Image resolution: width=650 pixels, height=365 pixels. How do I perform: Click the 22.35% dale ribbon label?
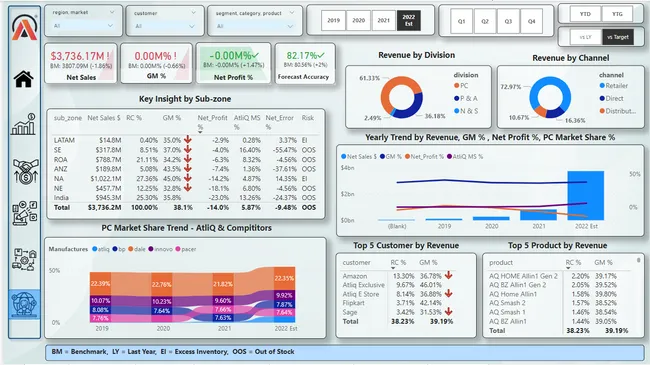[x=284, y=278]
